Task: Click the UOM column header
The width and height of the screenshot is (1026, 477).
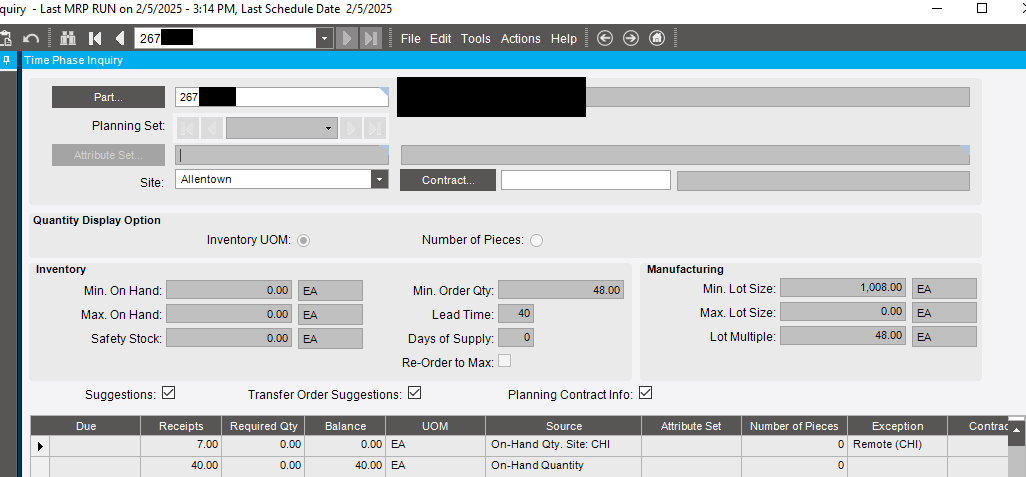Action: 436,426
